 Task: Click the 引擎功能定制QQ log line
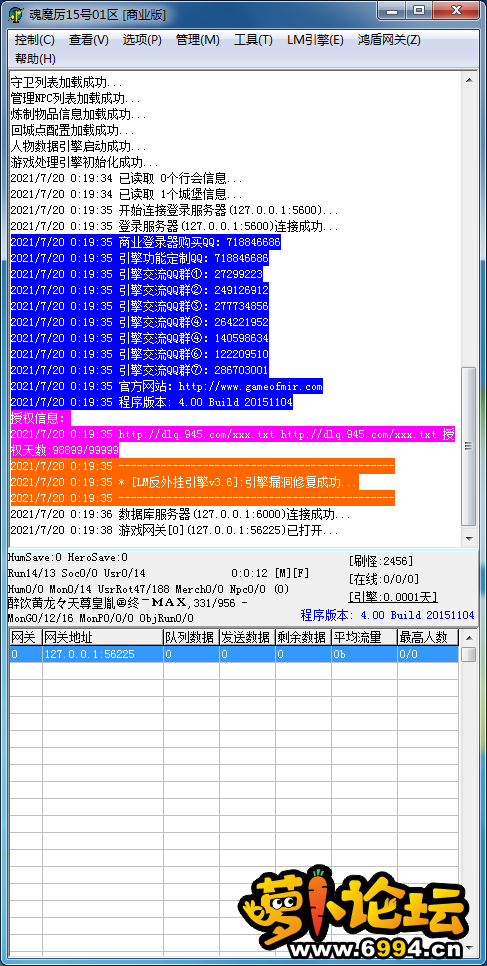pyautogui.click(x=139, y=259)
